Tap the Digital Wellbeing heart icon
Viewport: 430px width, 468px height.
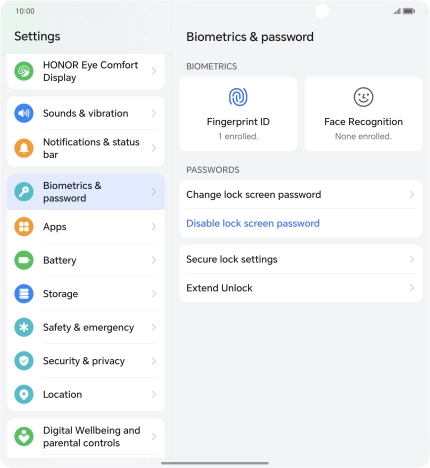[x=24, y=436]
